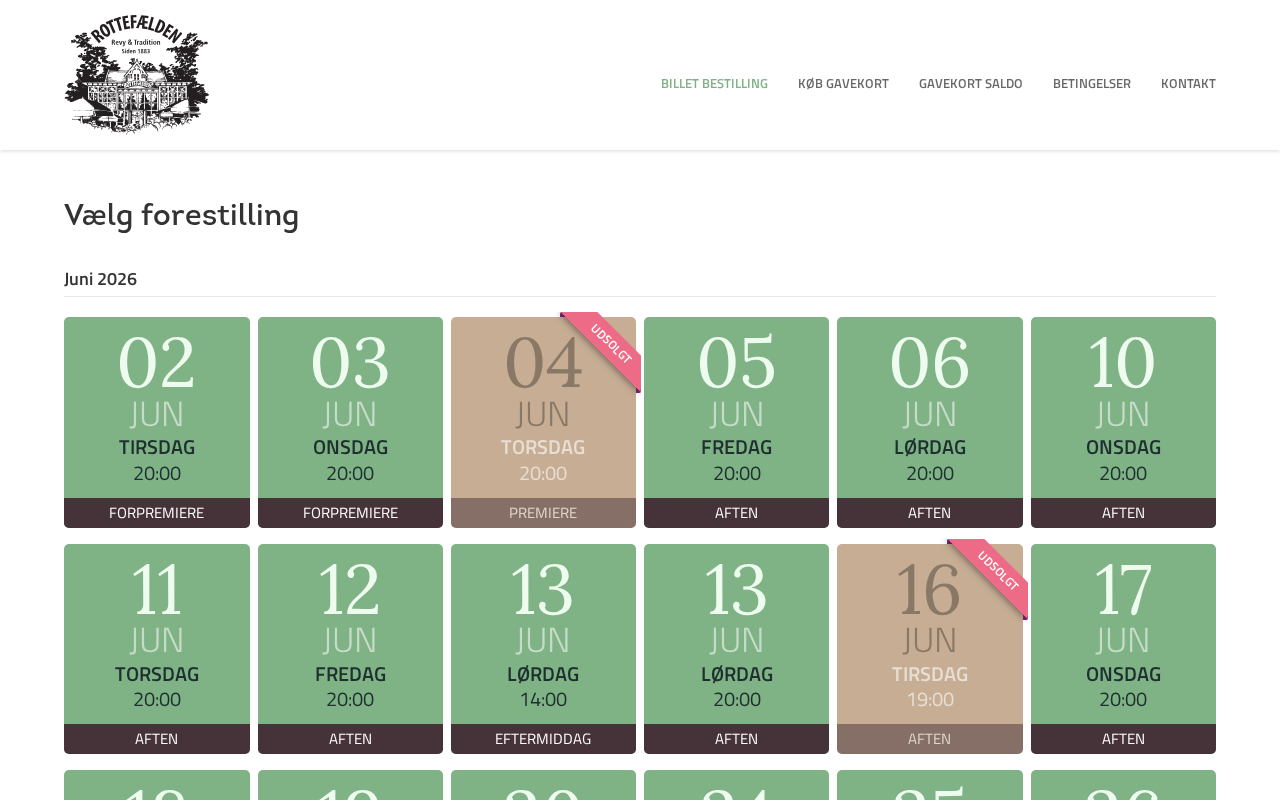Click the Rottefælden logo
Image resolution: width=1280 pixels, height=800 pixels.
[x=137, y=74]
